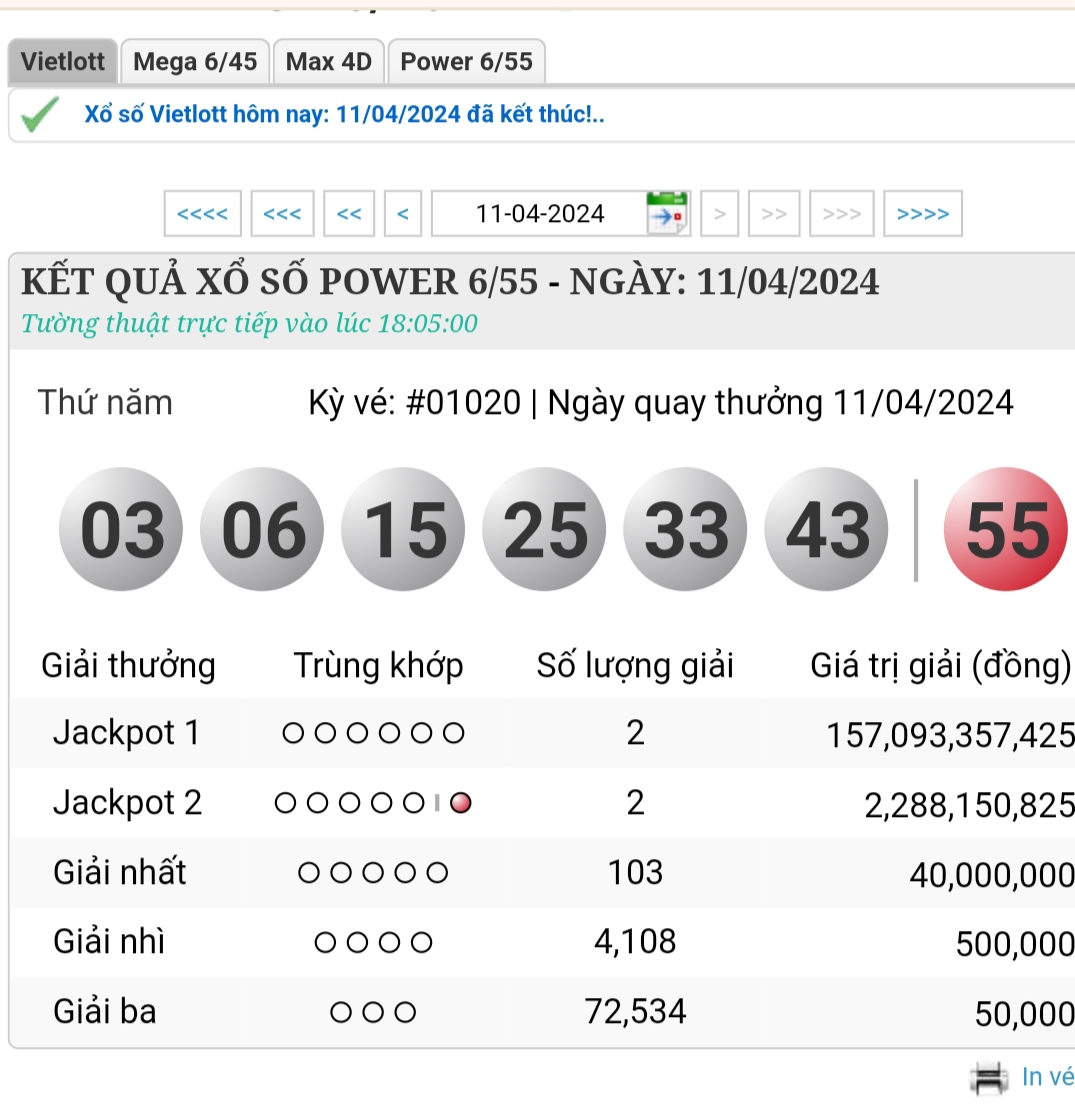Click the red match dot in Jackpot 2 row
The height and width of the screenshot is (1110, 1075).
point(461,803)
